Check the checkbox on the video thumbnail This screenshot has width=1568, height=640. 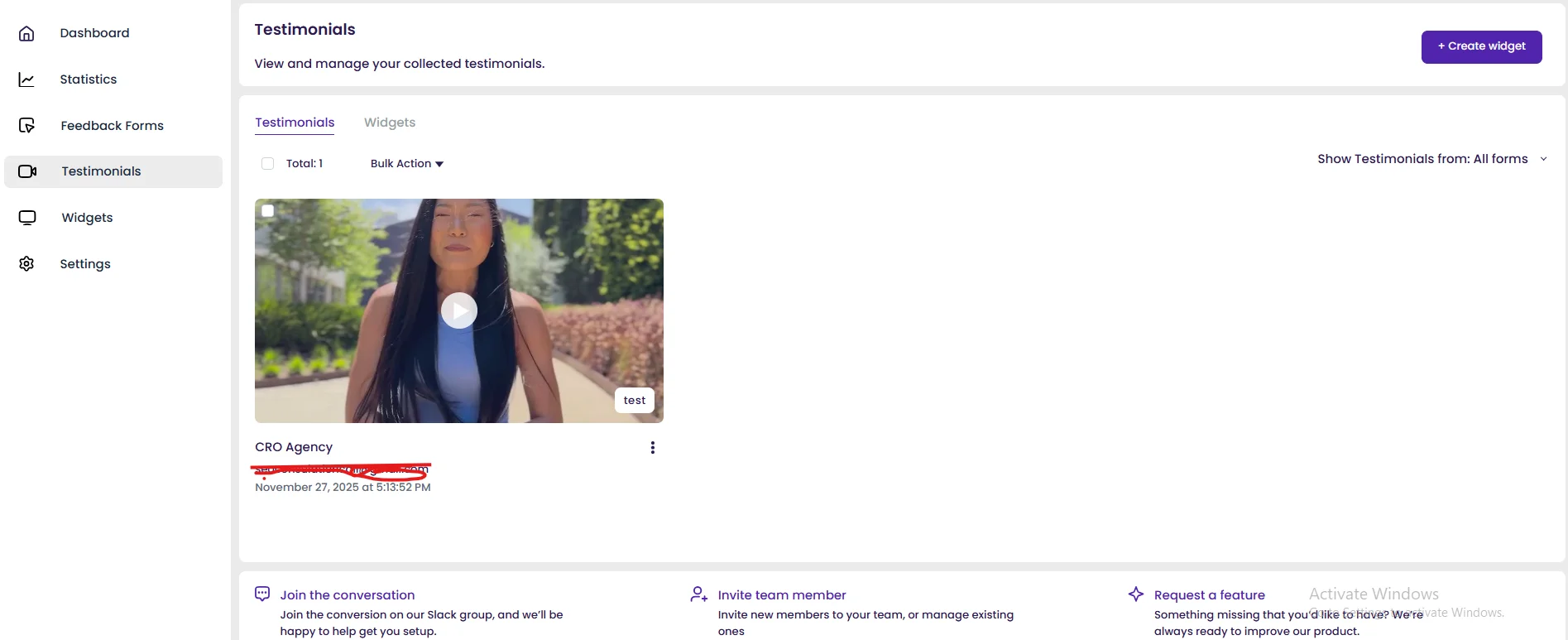(268, 211)
